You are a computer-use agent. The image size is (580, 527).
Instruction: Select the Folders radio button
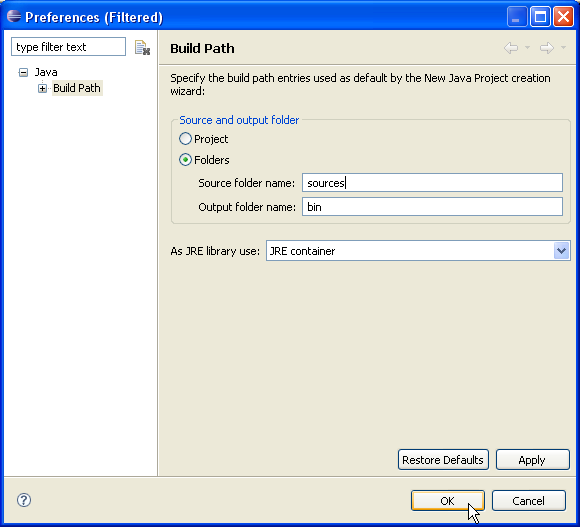point(185,160)
